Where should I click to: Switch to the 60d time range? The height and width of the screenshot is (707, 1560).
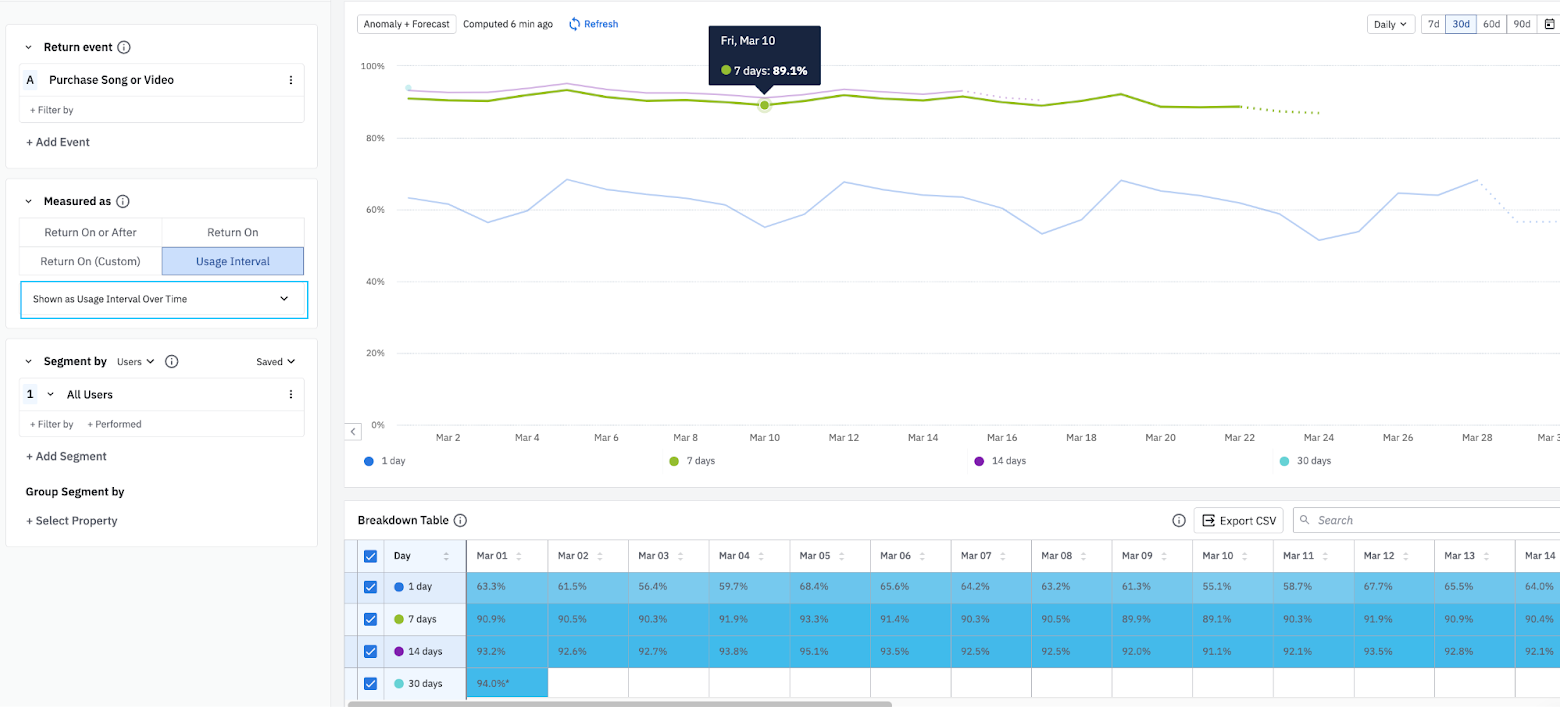(1491, 24)
